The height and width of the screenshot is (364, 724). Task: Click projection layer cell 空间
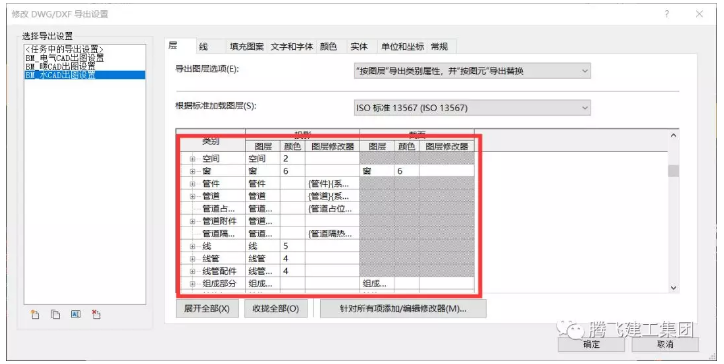[x=263, y=158]
